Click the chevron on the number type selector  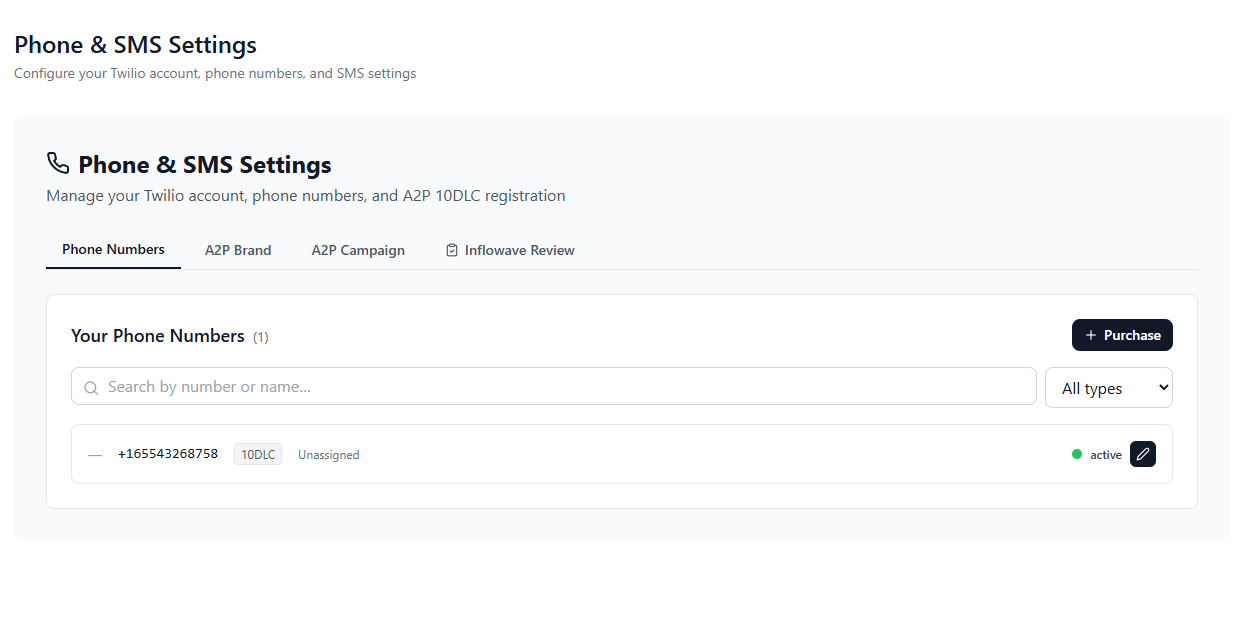[x=1164, y=387]
